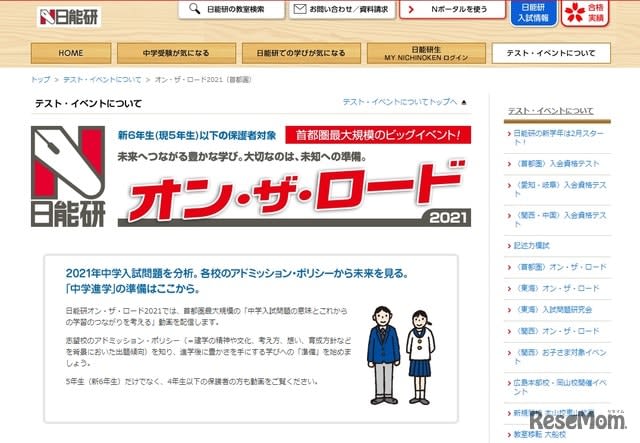Open 教室移転 大船校 in the sidebar
Screen dimensions: 640x443
point(540,435)
